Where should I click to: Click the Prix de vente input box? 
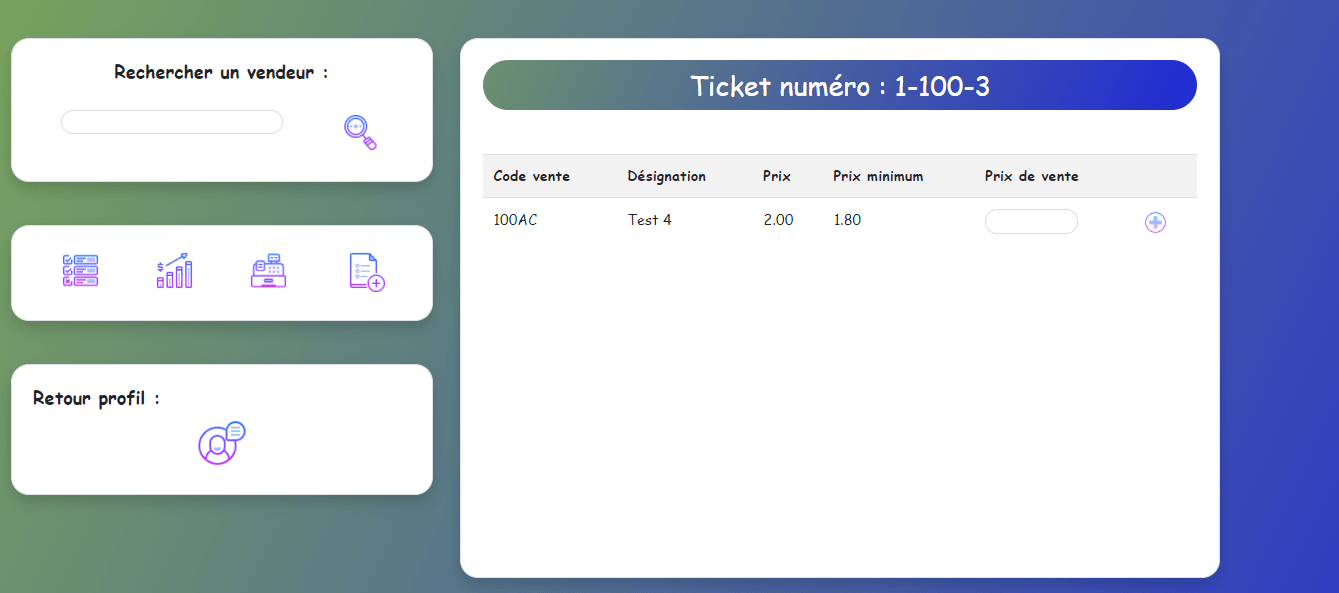pyautogui.click(x=1031, y=221)
